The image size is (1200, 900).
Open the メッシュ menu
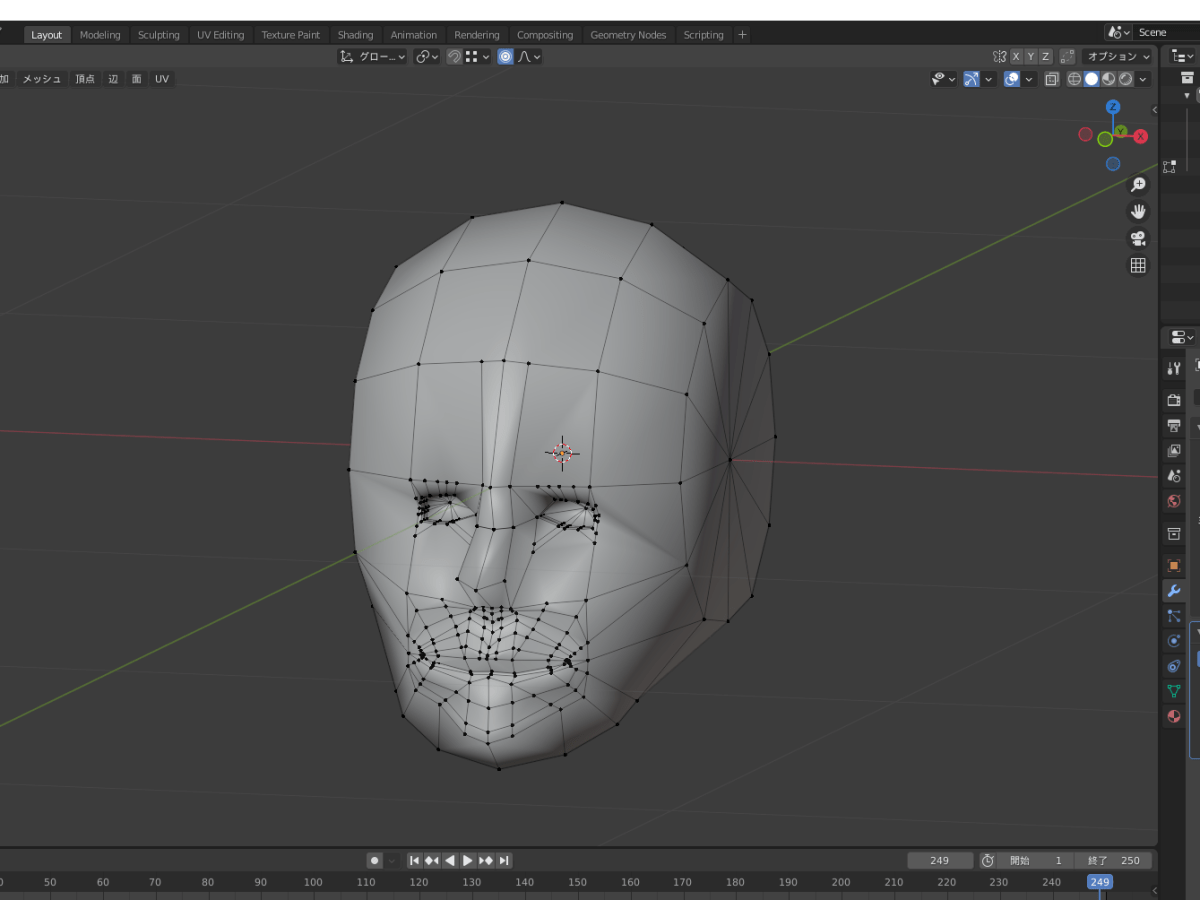(41, 79)
